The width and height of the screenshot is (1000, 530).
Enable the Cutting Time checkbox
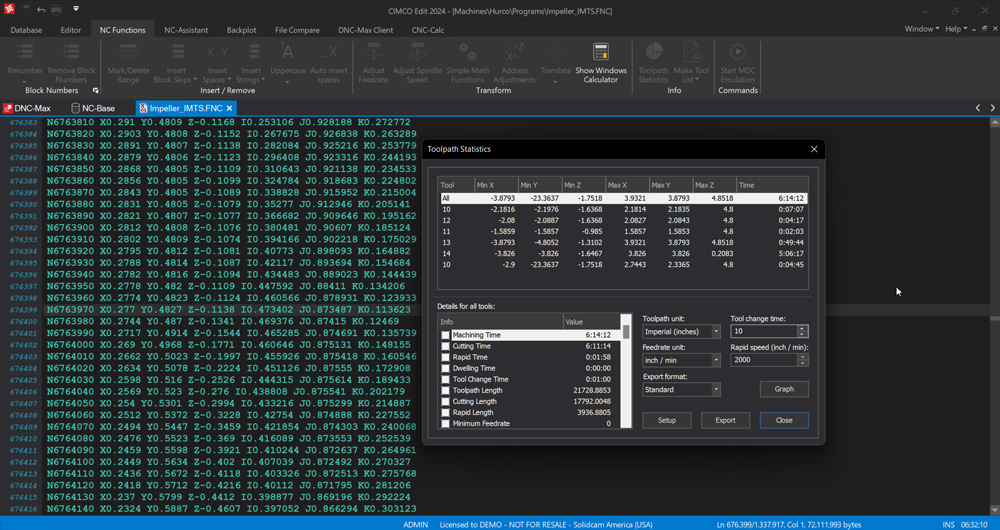click(x=446, y=346)
